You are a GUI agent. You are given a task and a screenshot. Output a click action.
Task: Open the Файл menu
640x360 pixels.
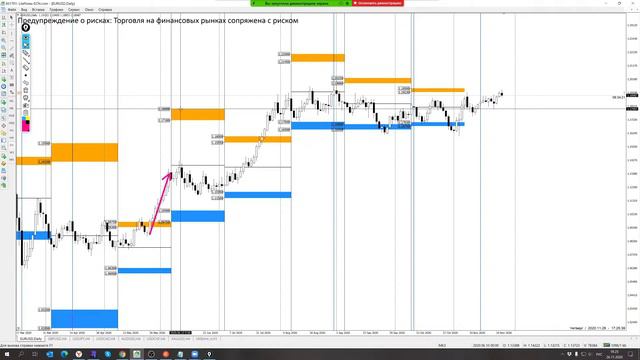[12, 9]
